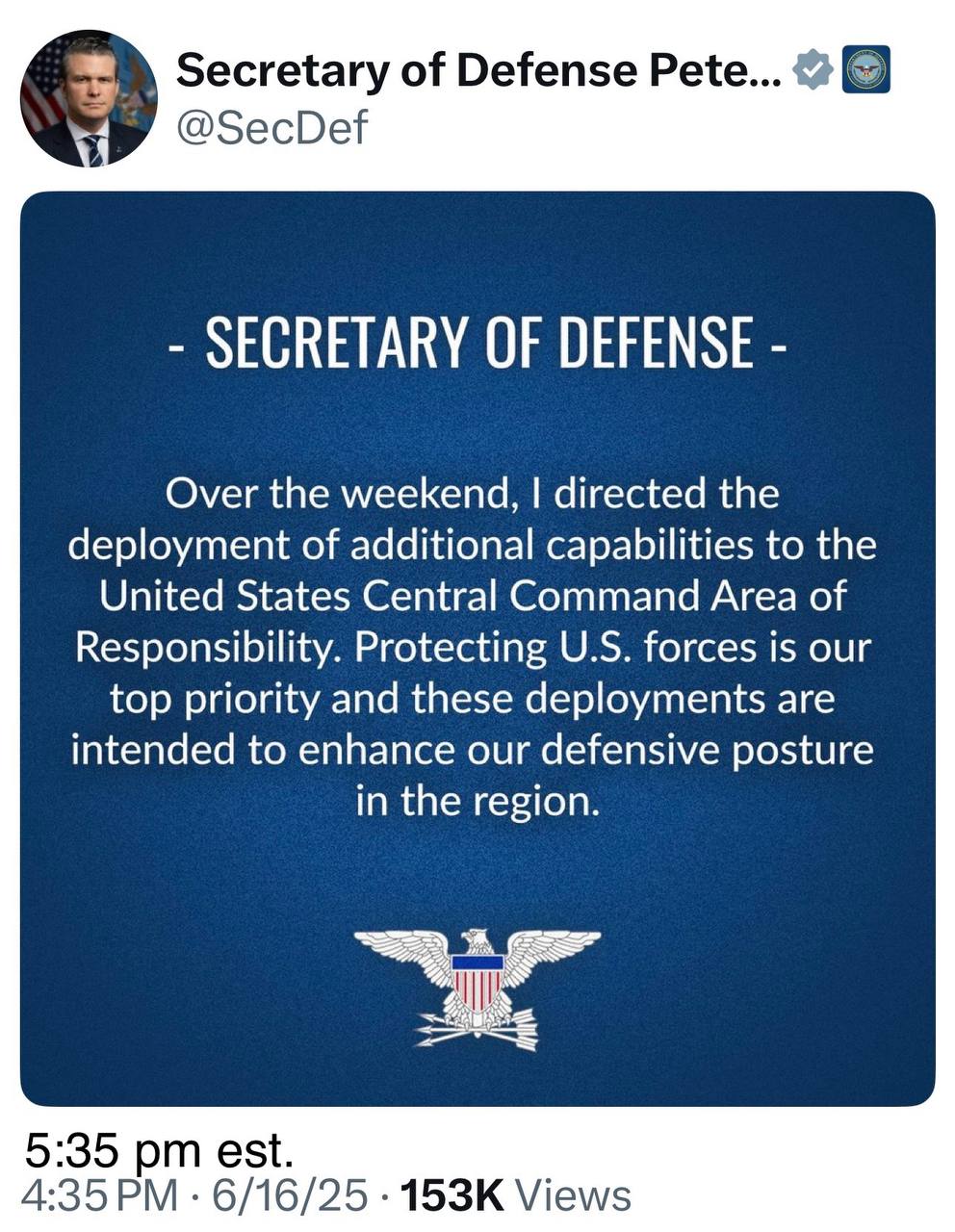Open the SecDef profile picture
Screen dimensions: 955x1232
pyautogui.click(x=89, y=99)
